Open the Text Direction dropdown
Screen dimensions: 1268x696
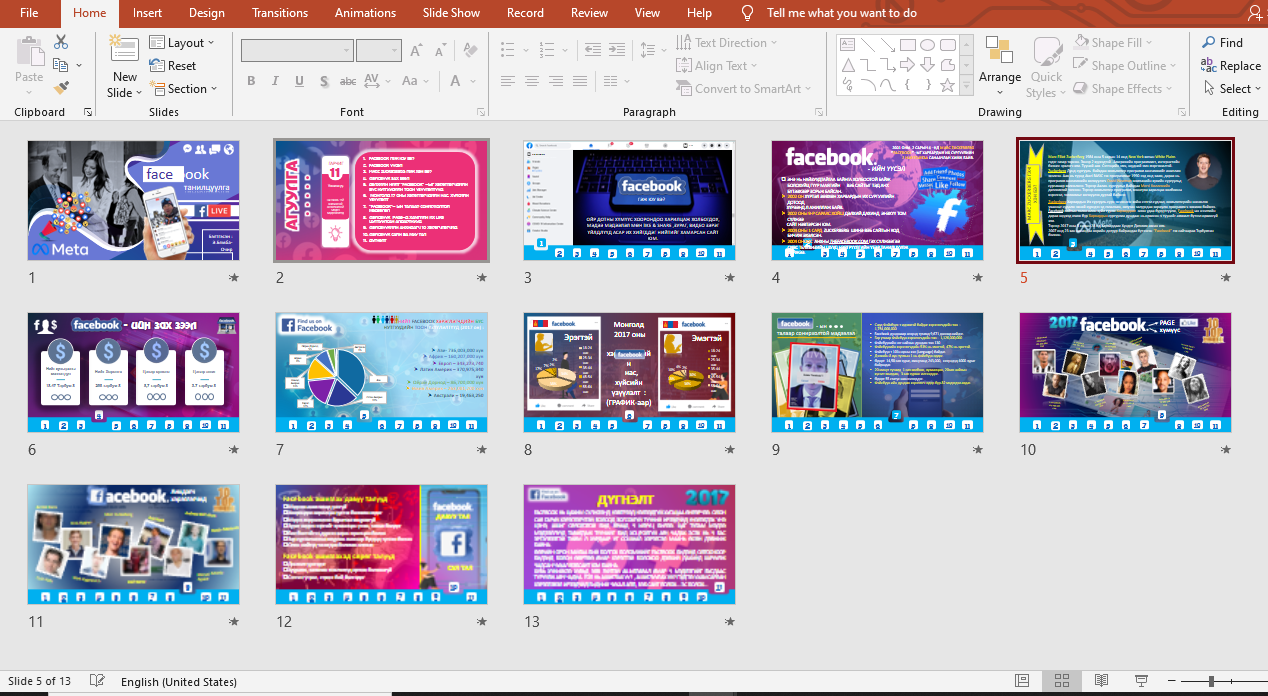[727, 43]
